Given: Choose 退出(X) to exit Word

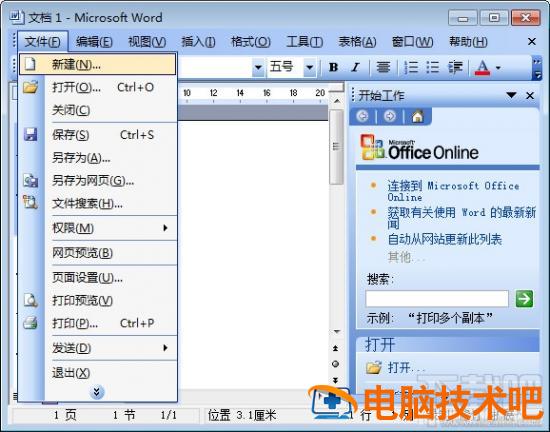Looking at the screenshot, I should [97, 373].
